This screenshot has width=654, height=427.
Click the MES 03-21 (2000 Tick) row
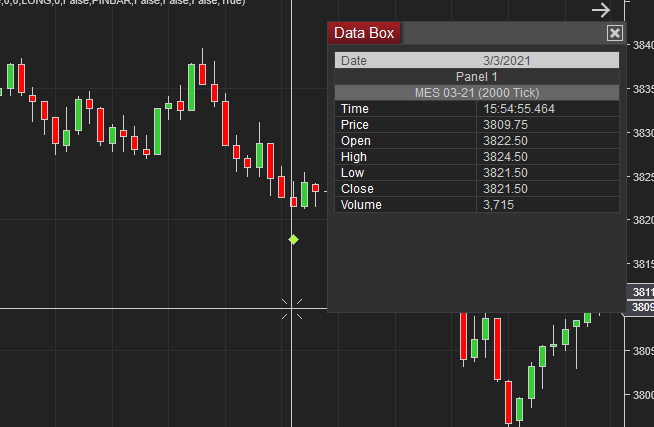coord(477,93)
